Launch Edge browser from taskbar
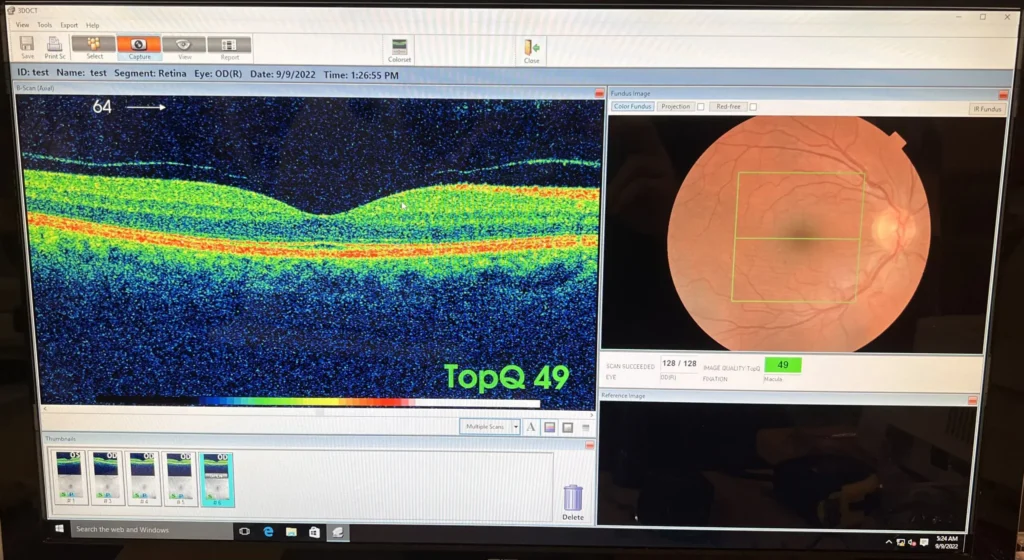This screenshot has height=560, width=1024. 268,532
